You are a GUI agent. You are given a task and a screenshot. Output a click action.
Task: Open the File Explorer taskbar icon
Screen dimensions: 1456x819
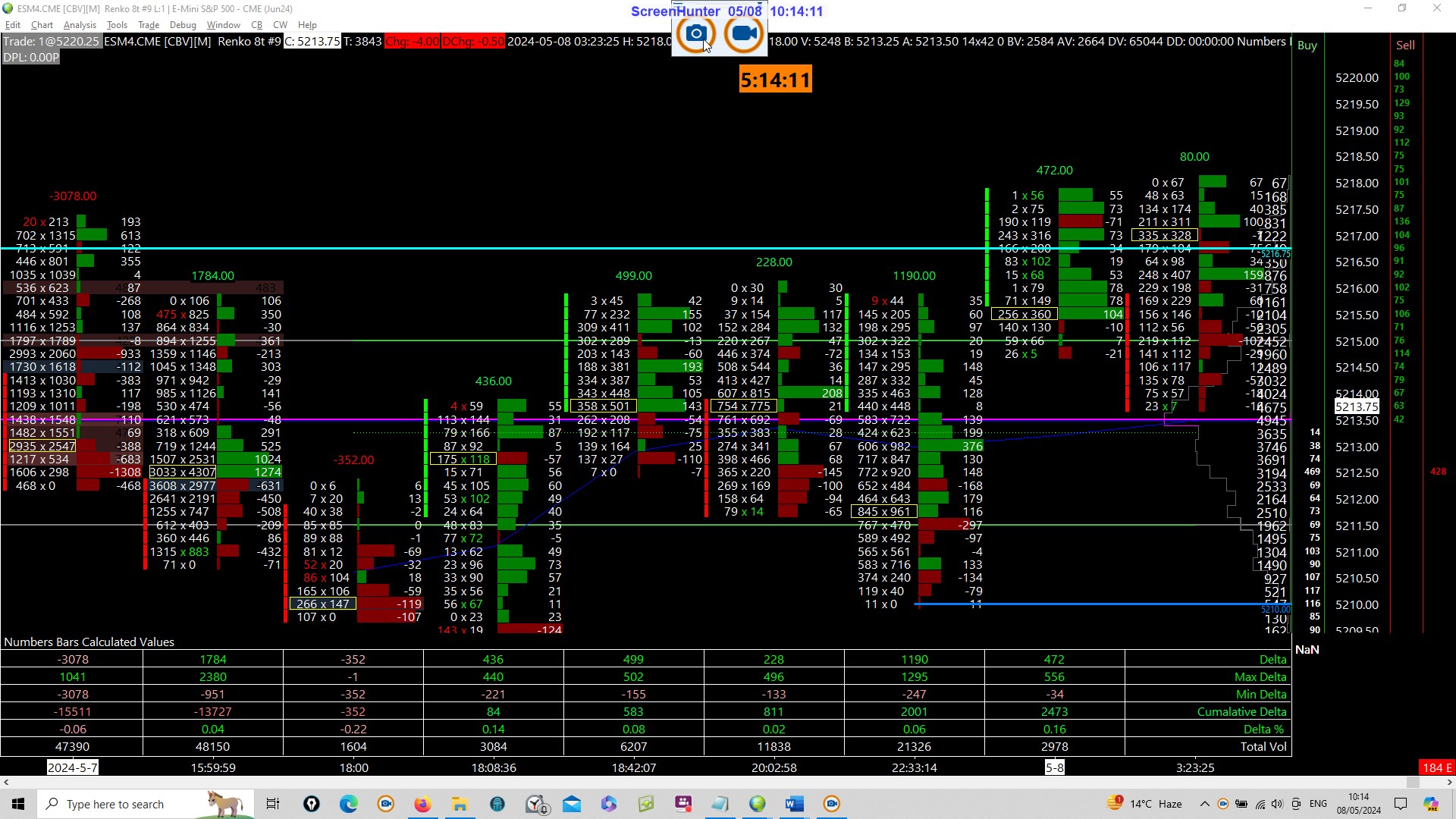point(460,804)
